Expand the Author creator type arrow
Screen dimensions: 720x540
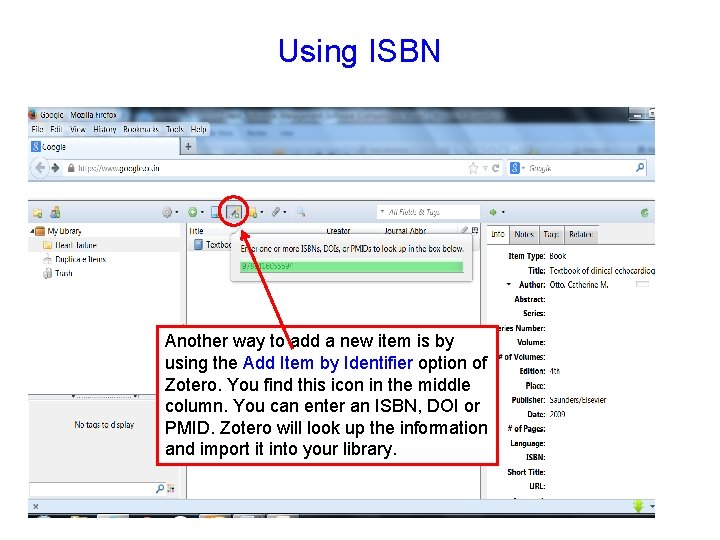click(x=509, y=284)
